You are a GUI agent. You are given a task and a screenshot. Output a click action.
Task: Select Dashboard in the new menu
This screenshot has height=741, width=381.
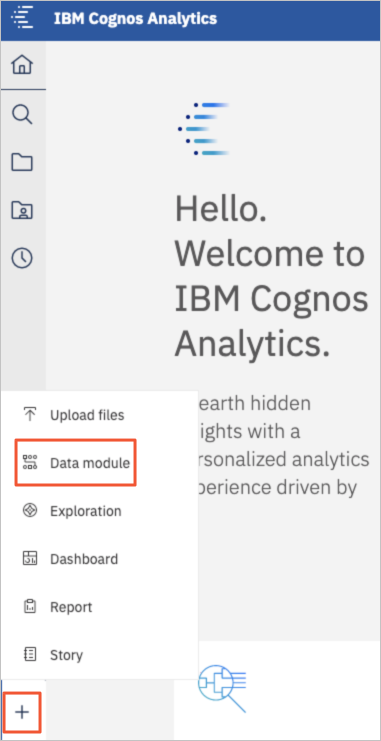(x=99, y=559)
